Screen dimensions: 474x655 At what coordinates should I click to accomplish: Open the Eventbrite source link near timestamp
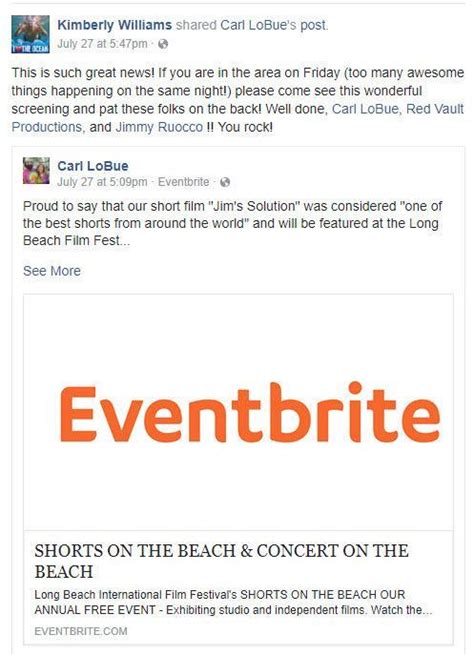(x=183, y=182)
